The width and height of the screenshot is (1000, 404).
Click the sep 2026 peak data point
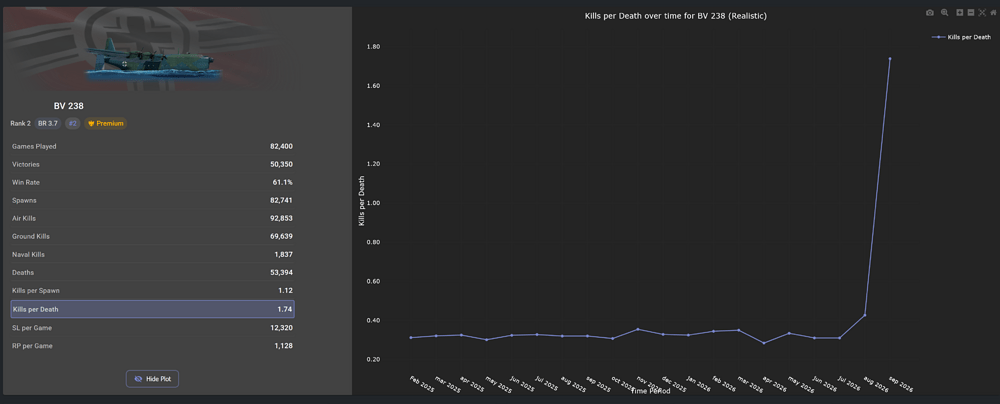pyautogui.click(x=890, y=59)
